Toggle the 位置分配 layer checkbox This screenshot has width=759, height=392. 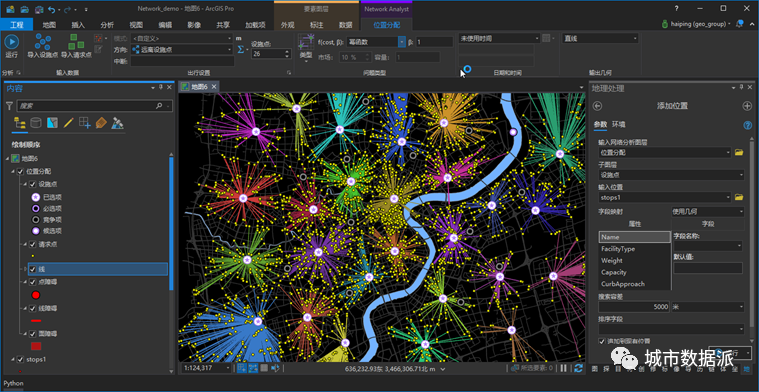tap(20, 171)
